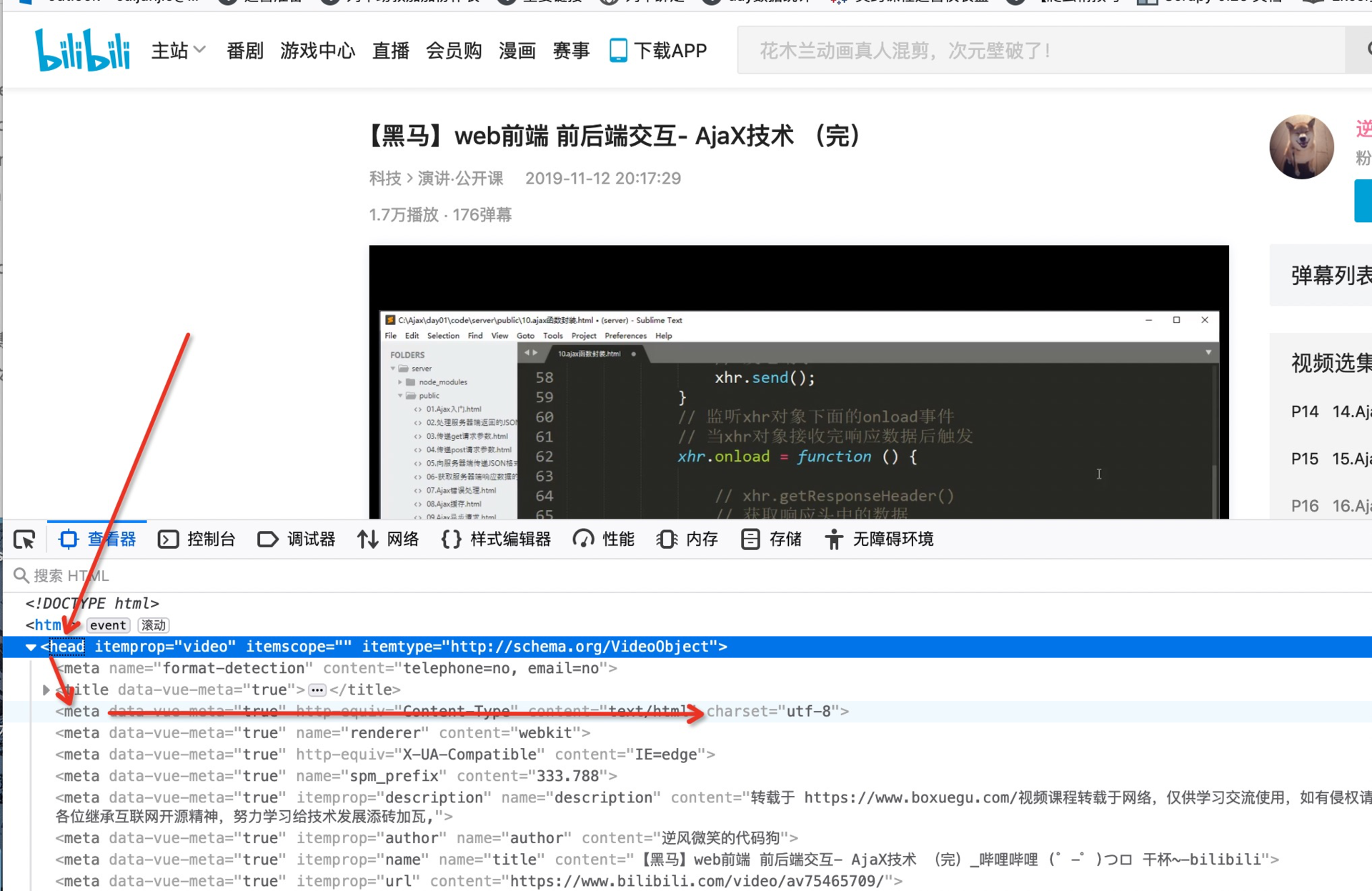Select the meta description node
The height and width of the screenshot is (891, 1372).
(x=714, y=807)
